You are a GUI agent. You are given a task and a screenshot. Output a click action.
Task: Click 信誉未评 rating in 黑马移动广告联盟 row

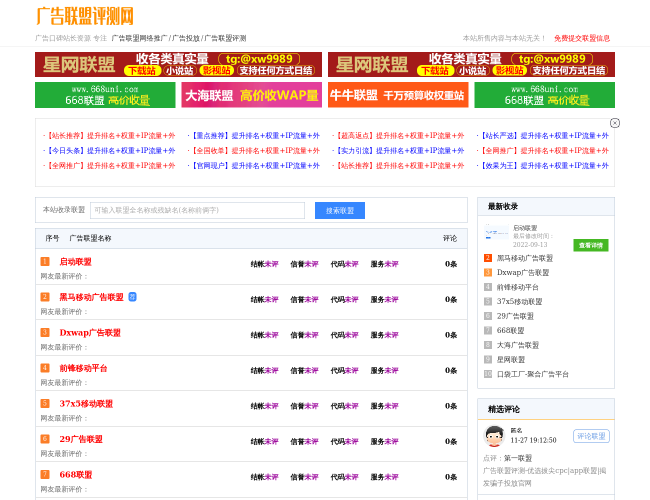pyautogui.click(x=304, y=299)
